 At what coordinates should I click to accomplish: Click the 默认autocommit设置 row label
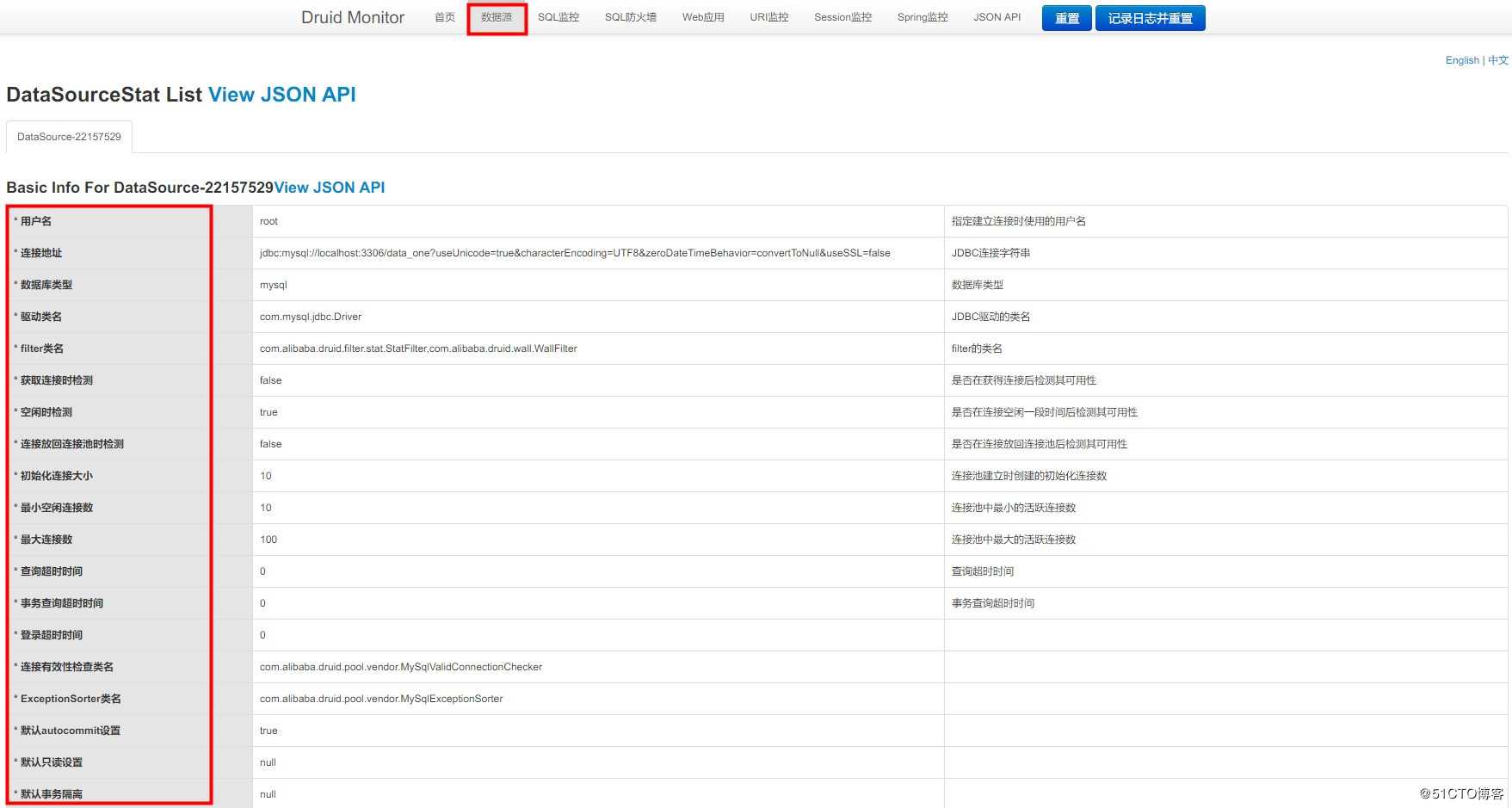tap(70, 731)
